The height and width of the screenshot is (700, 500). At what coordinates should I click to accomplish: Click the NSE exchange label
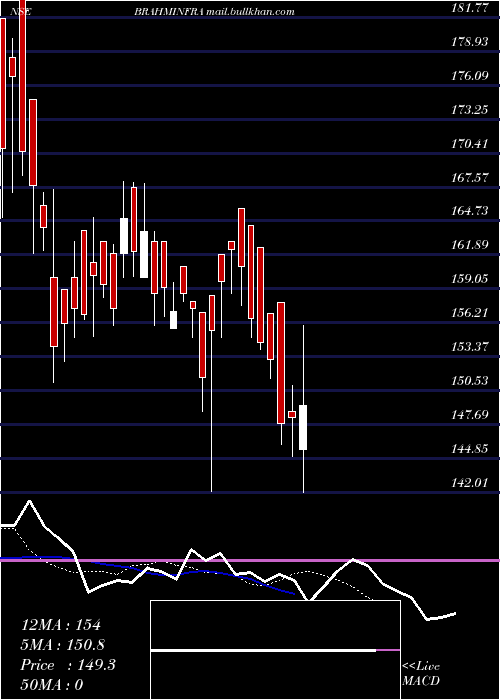(19, 12)
